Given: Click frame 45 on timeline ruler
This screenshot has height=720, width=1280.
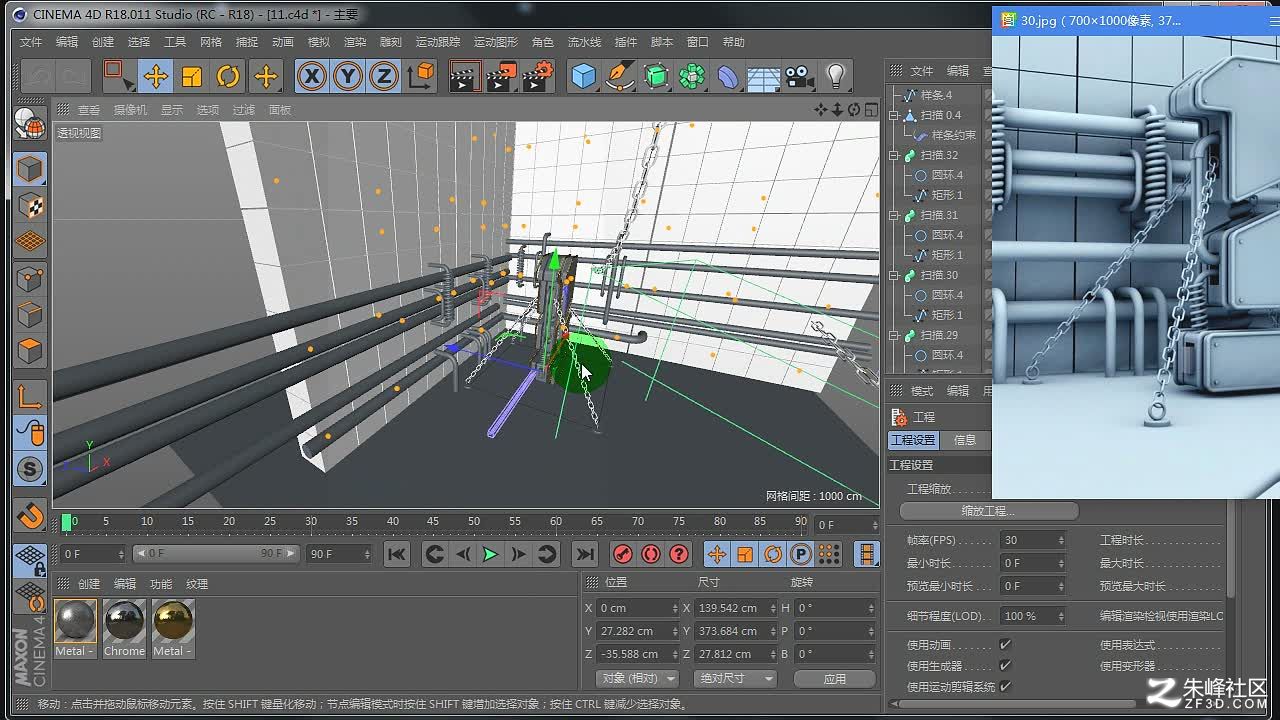Looking at the screenshot, I should [433, 522].
